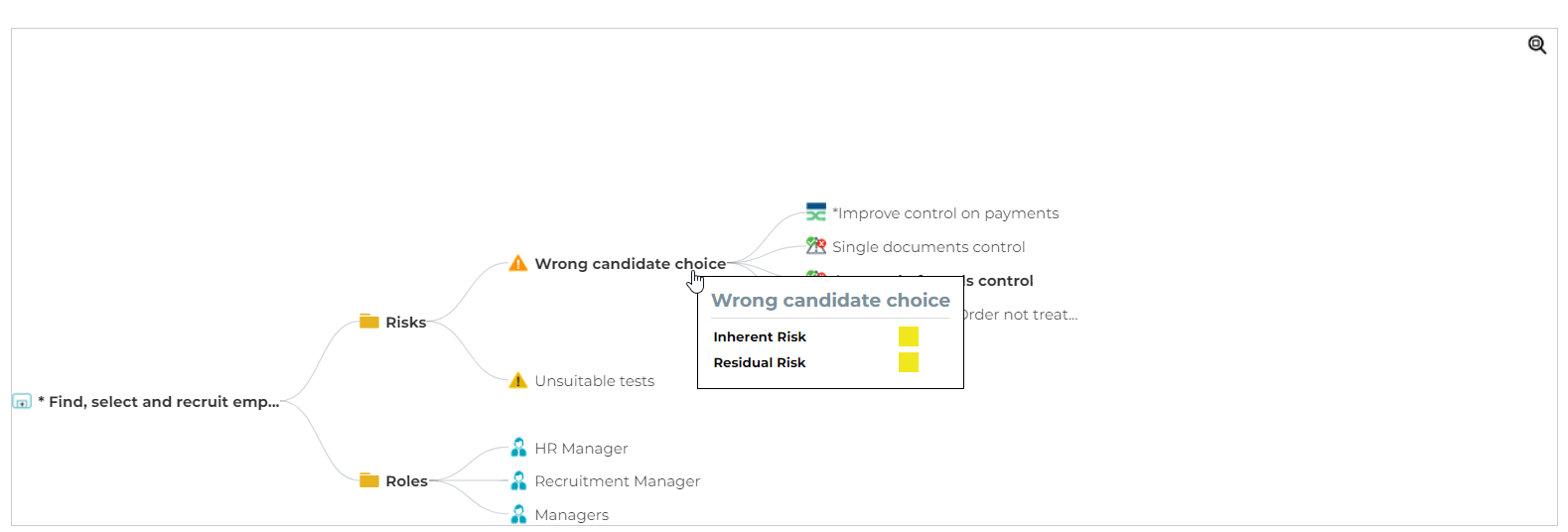Click the Single documents control icon
The height and width of the screenshot is (532, 1568).
[816, 246]
